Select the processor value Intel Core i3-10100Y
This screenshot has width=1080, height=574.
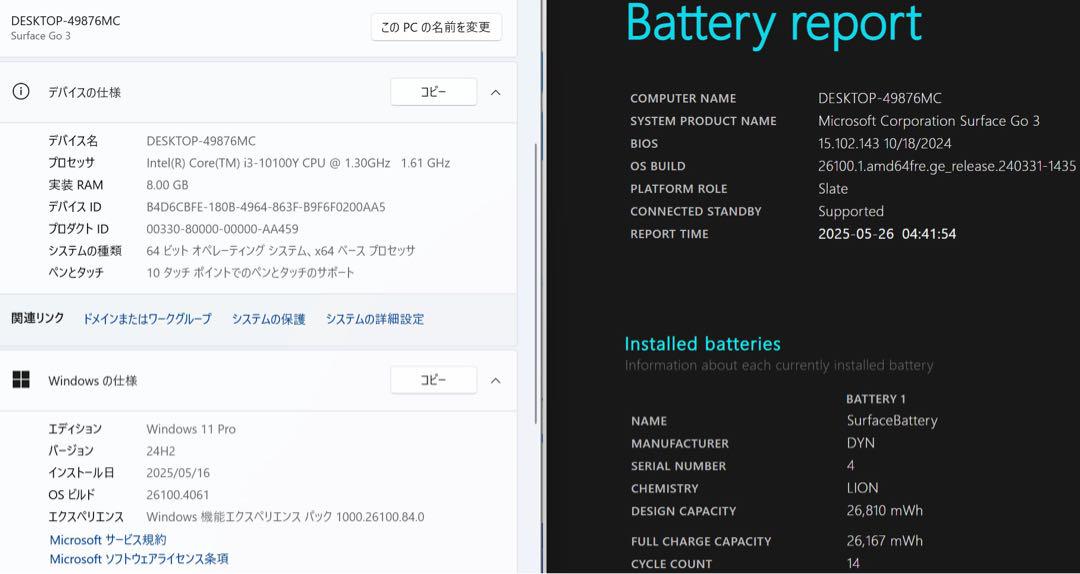298,163
